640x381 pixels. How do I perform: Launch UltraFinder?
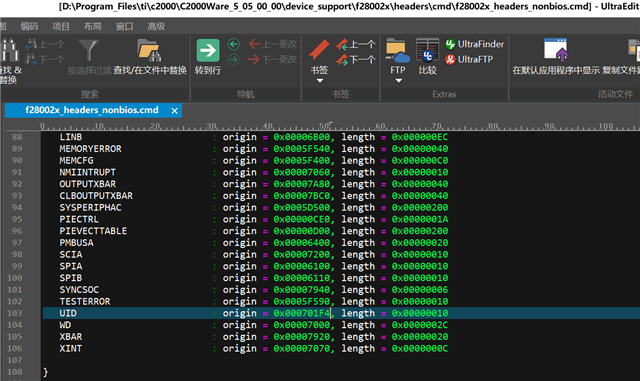click(x=474, y=44)
